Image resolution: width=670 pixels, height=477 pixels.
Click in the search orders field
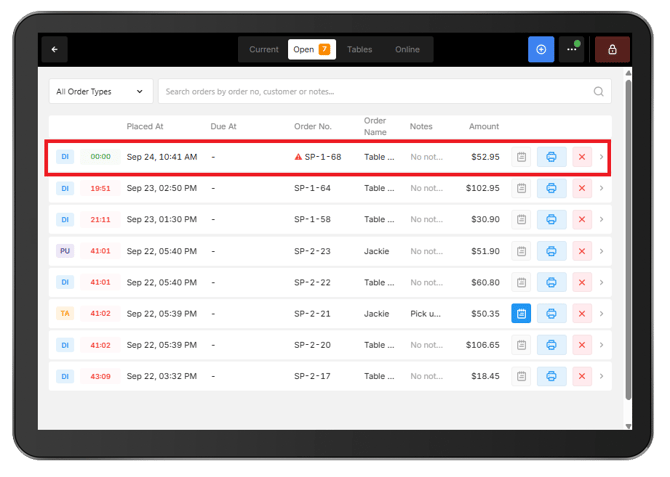tap(385, 91)
